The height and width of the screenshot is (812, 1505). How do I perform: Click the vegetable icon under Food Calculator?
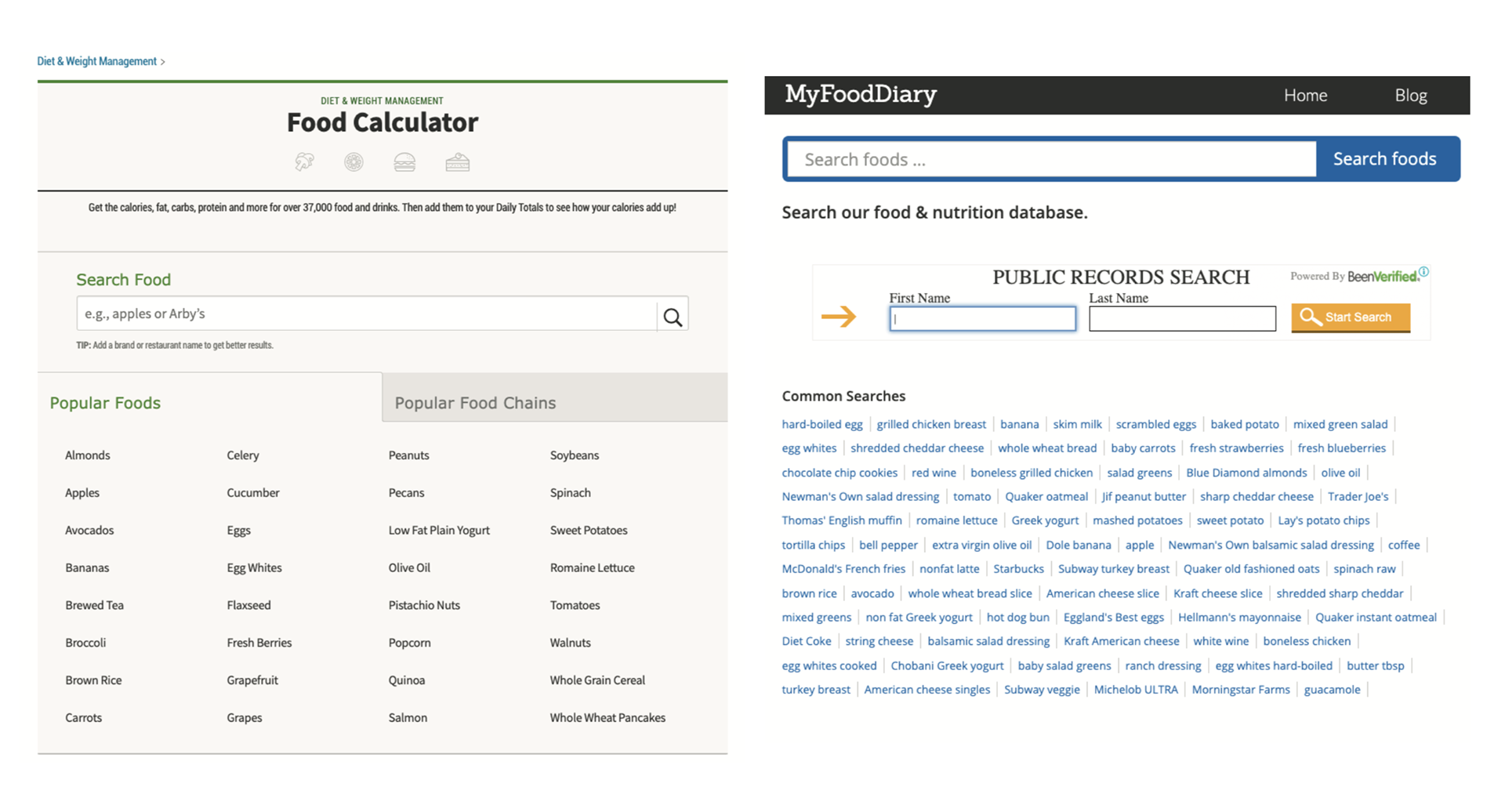point(304,162)
